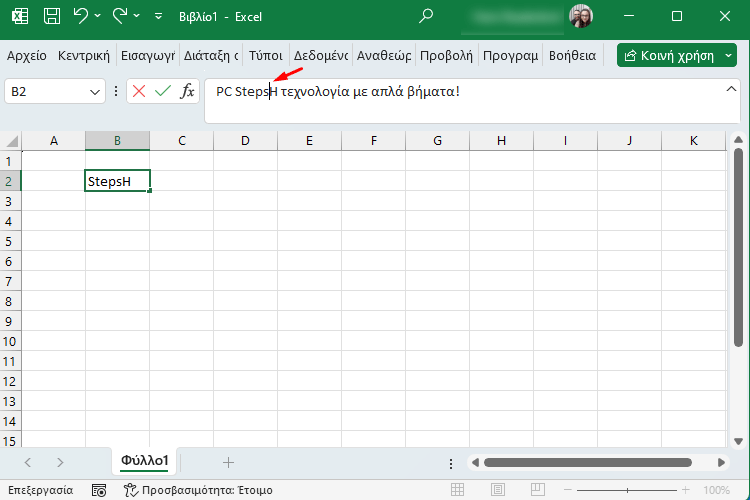Select row 5 header
The height and width of the screenshot is (500, 750).
click(x=11, y=241)
